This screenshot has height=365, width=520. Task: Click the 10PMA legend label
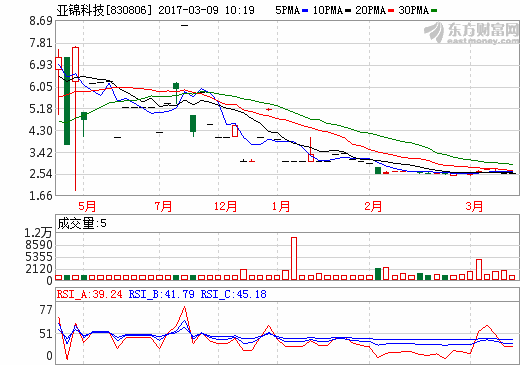[327, 10]
